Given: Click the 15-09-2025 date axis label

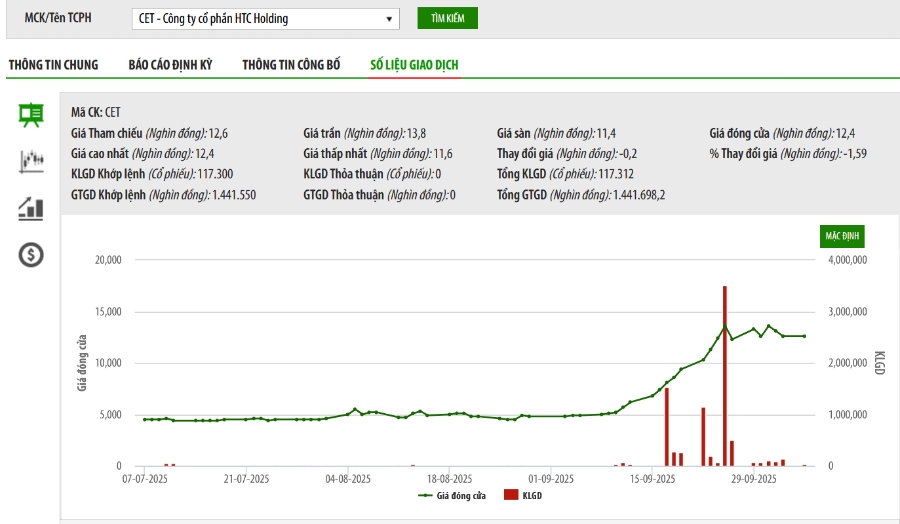Looking at the screenshot, I should 652,479.
